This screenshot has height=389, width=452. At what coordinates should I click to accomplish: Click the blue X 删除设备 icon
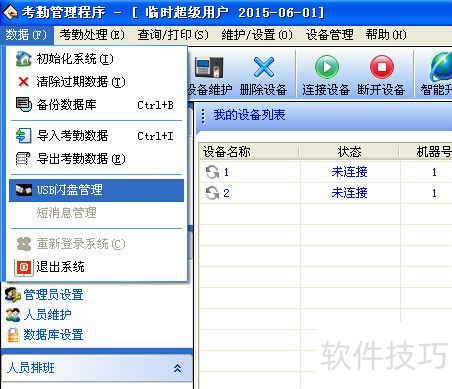click(x=264, y=67)
